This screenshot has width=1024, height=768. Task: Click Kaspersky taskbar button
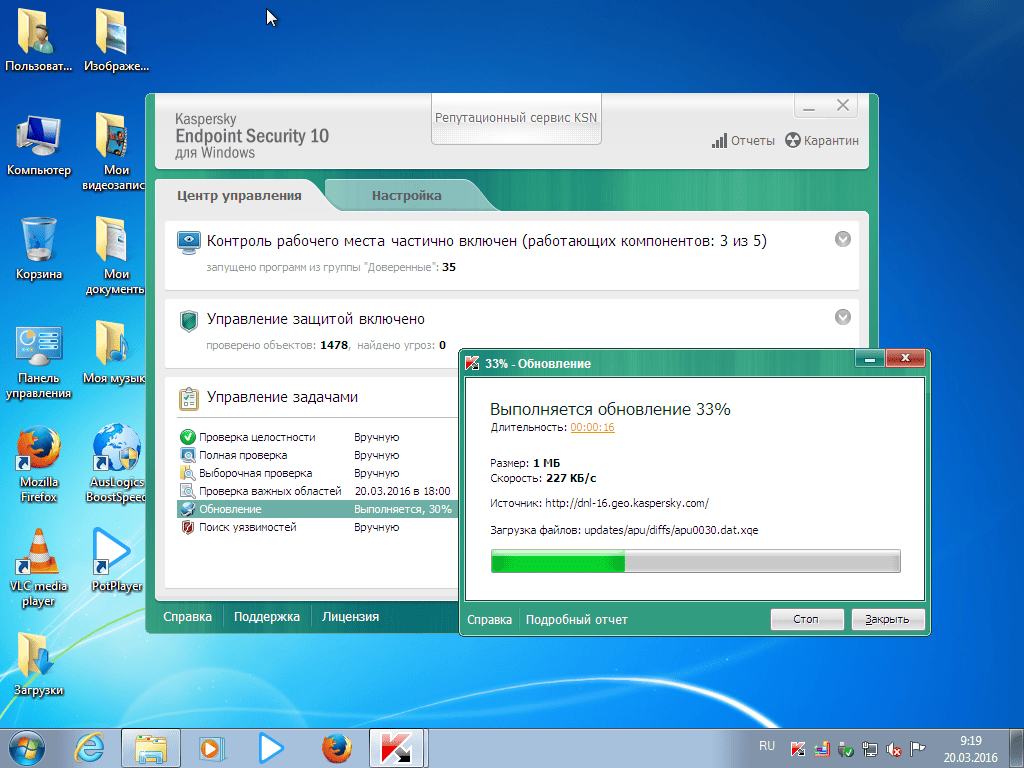pyautogui.click(x=396, y=748)
